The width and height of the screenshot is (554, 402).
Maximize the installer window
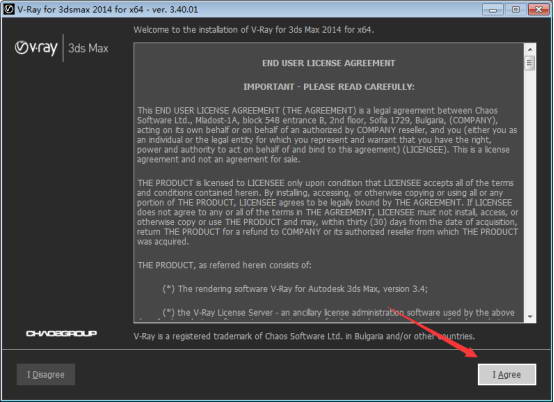(x=516, y=10)
